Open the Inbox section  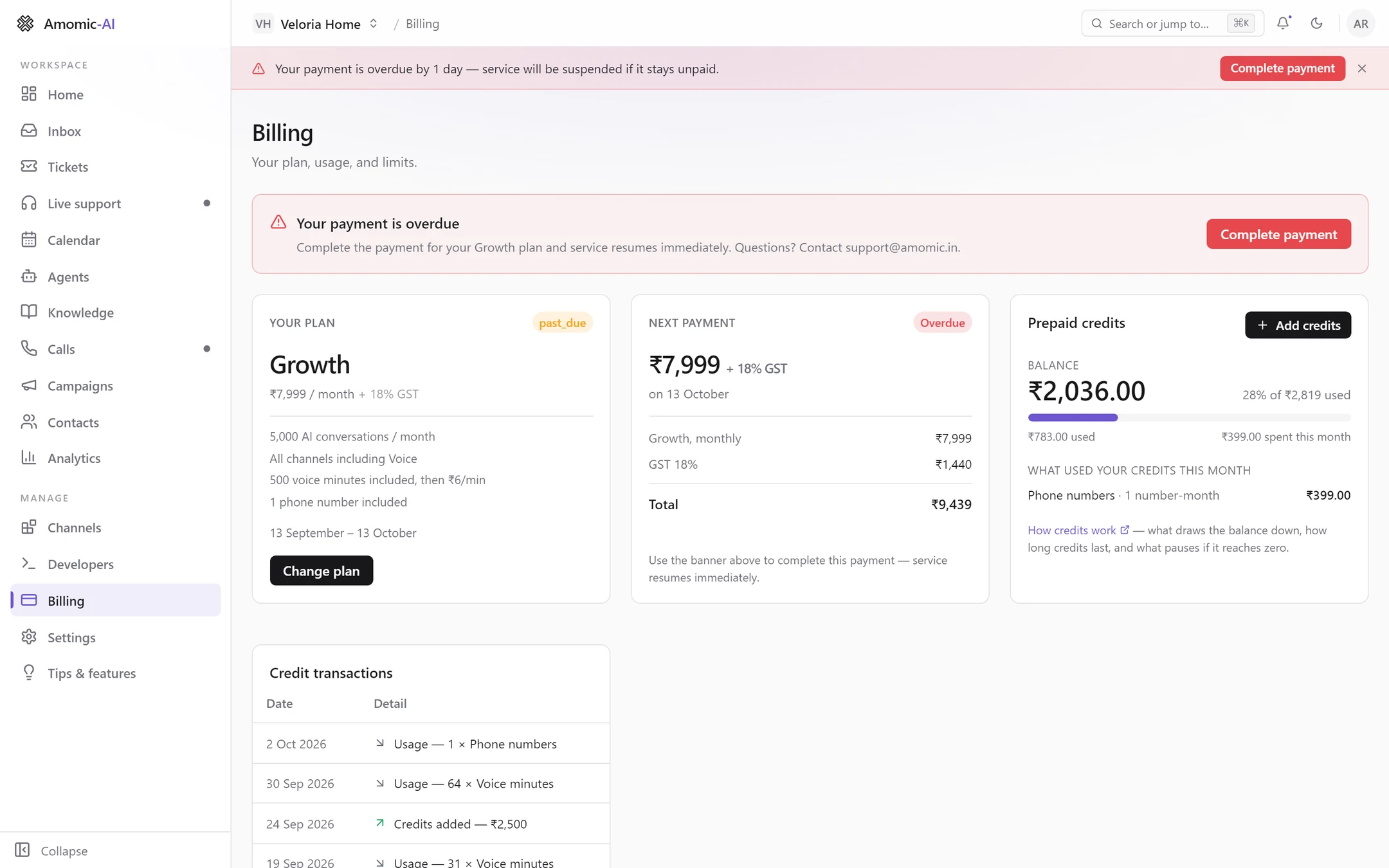(116, 131)
